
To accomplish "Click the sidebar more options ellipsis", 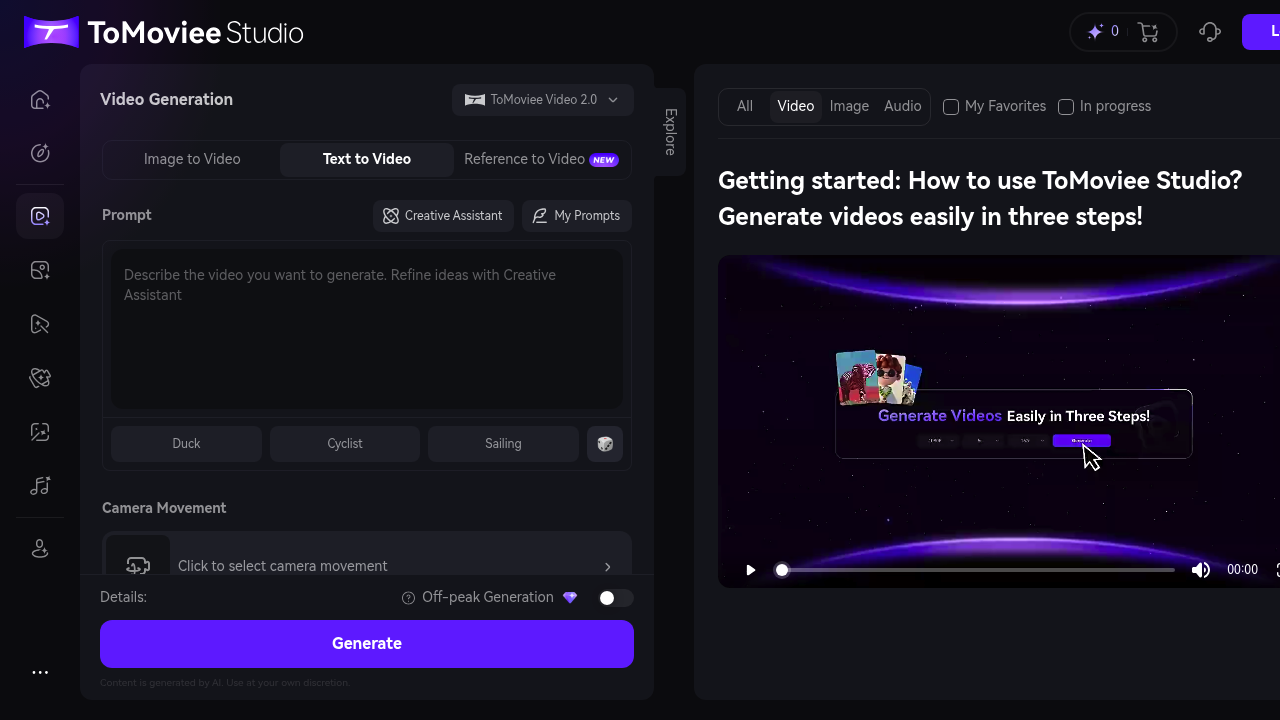I will [x=40, y=672].
